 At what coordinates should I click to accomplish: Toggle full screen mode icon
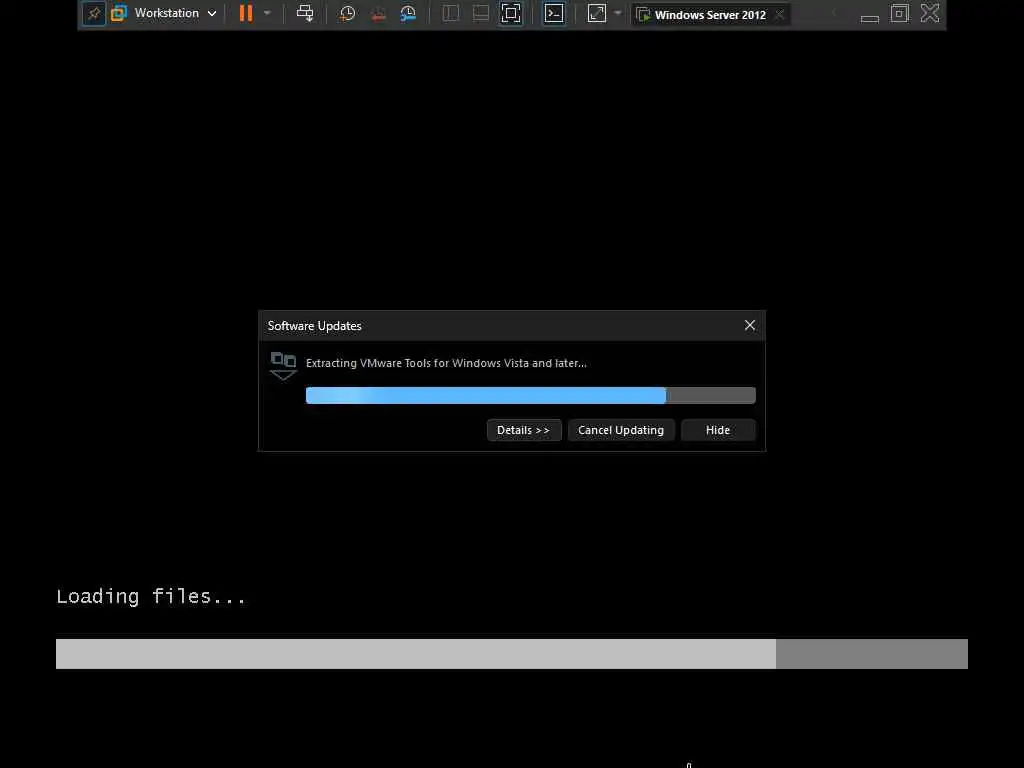[x=511, y=14]
